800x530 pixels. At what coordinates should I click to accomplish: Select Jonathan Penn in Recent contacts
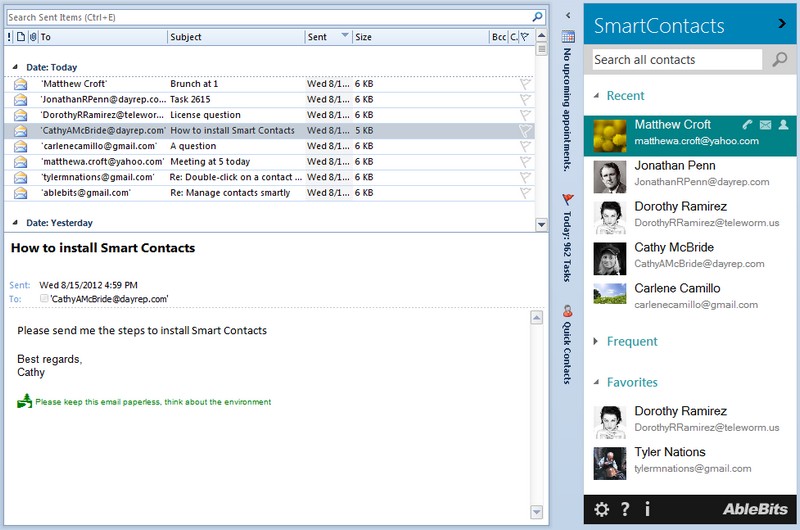(690, 176)
